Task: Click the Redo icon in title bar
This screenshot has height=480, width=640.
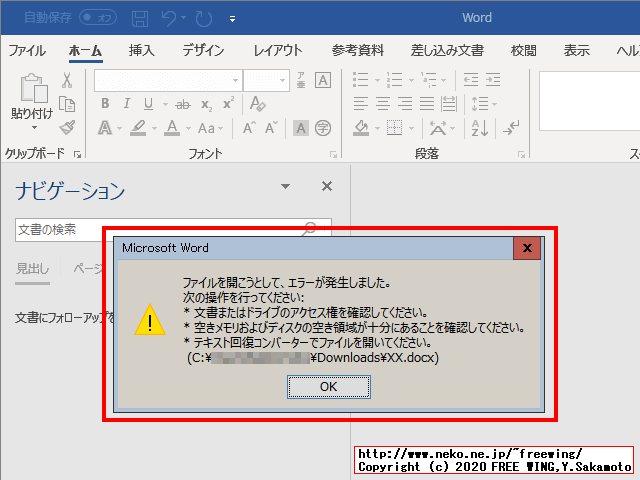Action: (204, 18)
